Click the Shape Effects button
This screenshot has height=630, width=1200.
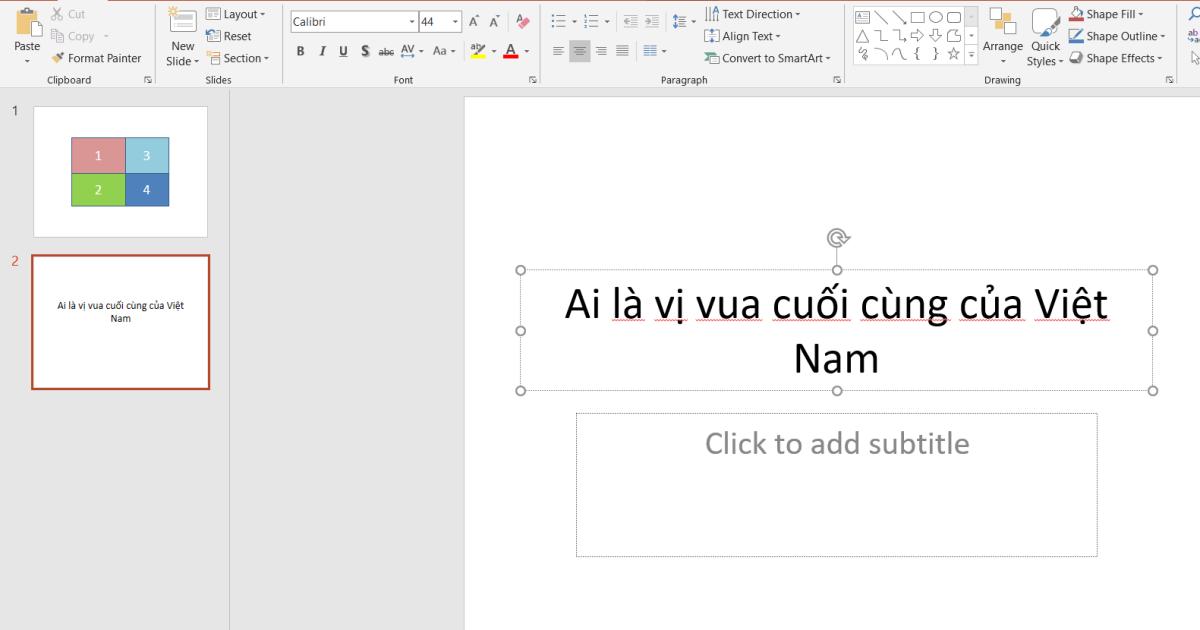(x=1117, y=58)
